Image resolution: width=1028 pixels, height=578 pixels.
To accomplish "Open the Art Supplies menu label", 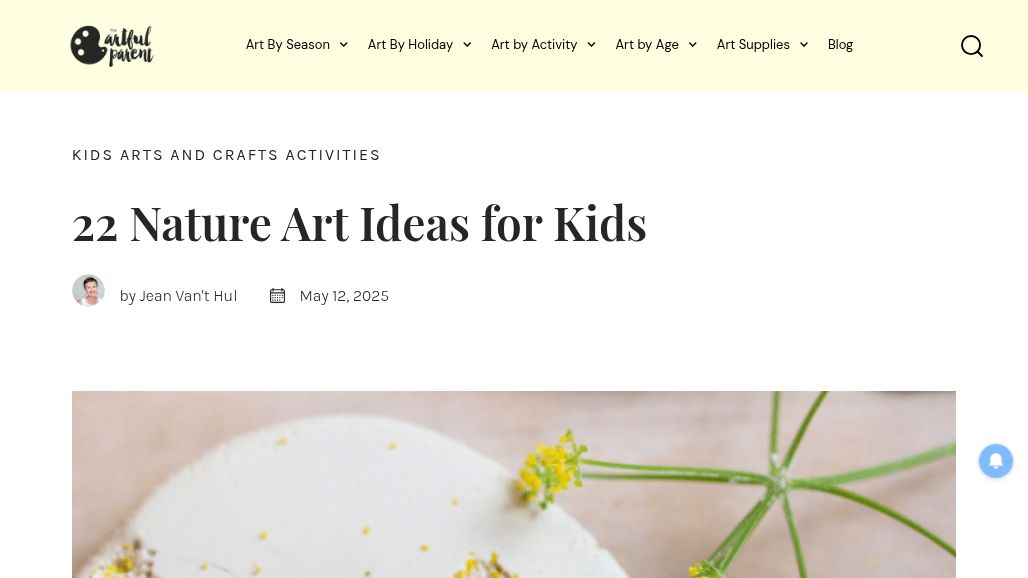I will (x=753, y=45).
